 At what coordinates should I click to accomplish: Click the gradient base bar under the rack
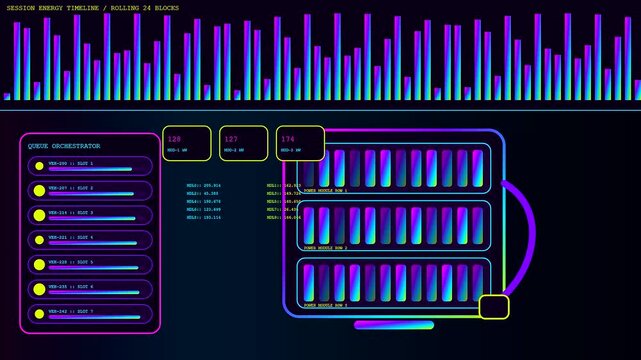point(394,325)
